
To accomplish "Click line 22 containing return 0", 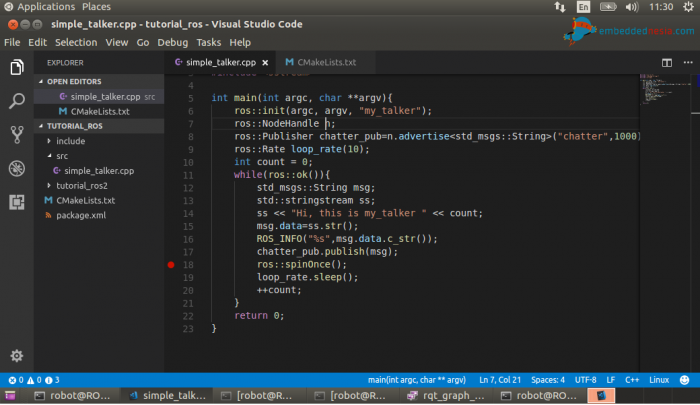I will pos(259,316).
